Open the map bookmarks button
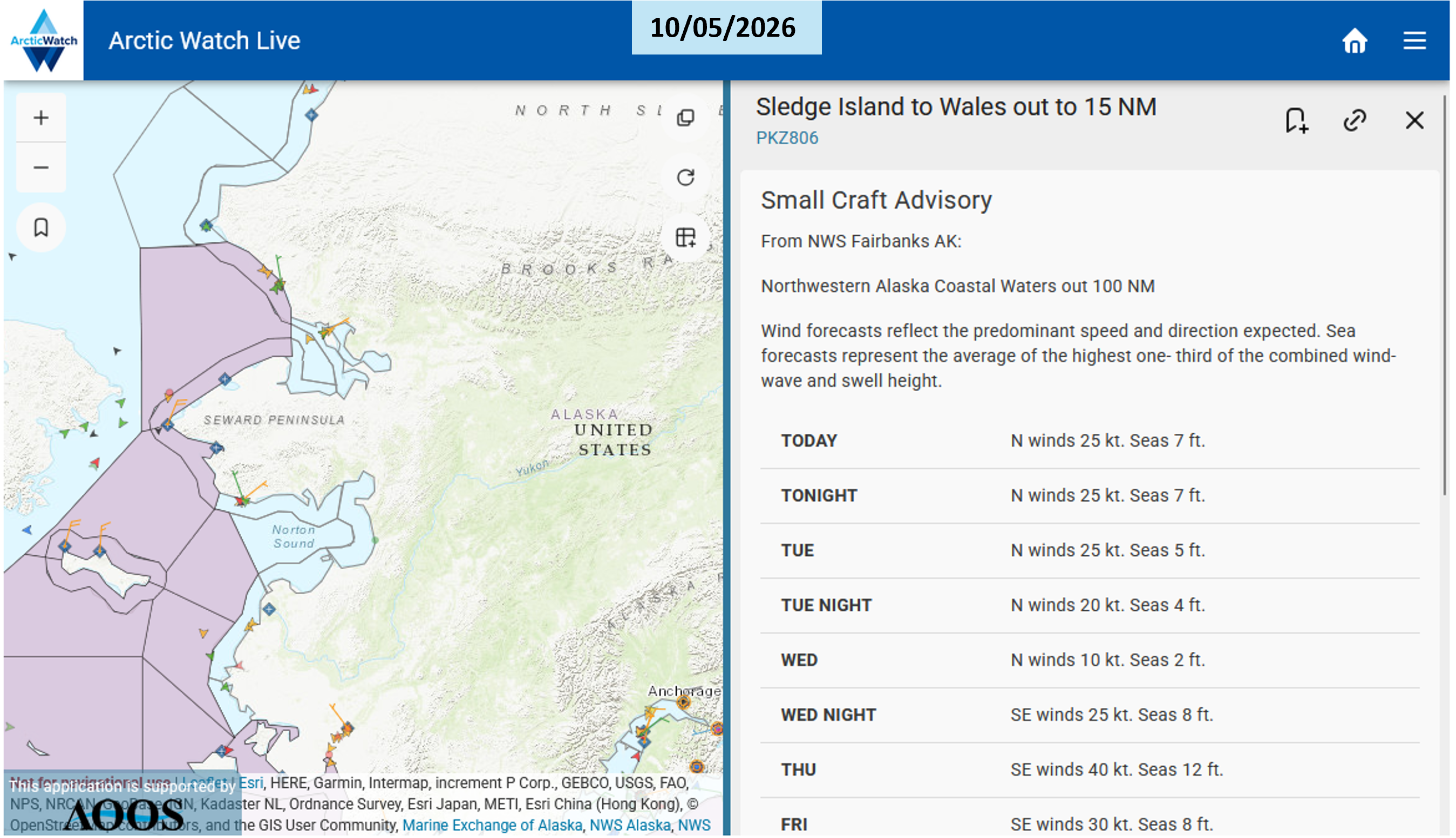The image size is (1456, 838). (x=41, y=227)
